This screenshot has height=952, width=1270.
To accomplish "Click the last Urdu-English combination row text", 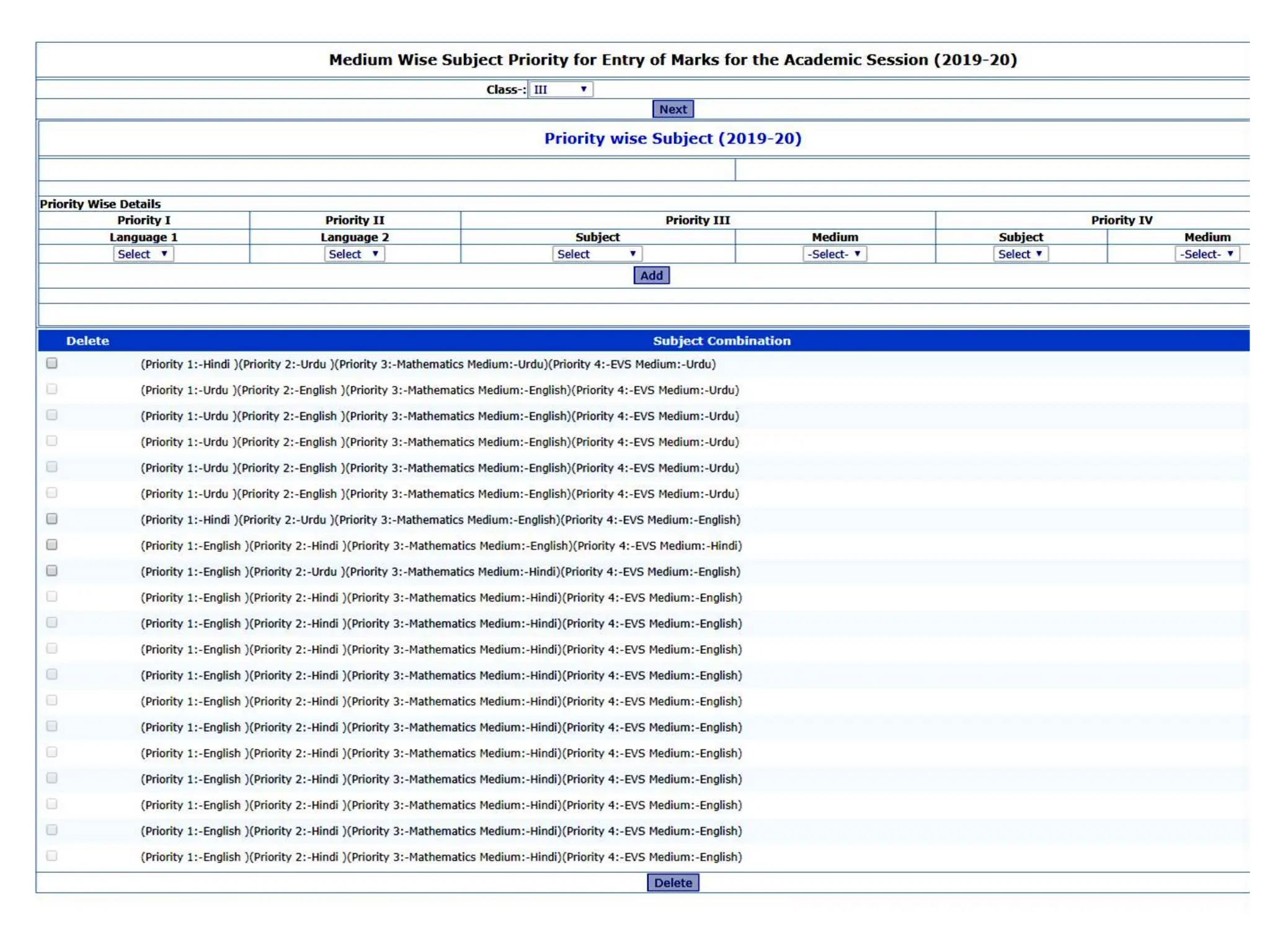I will (440, 494).
